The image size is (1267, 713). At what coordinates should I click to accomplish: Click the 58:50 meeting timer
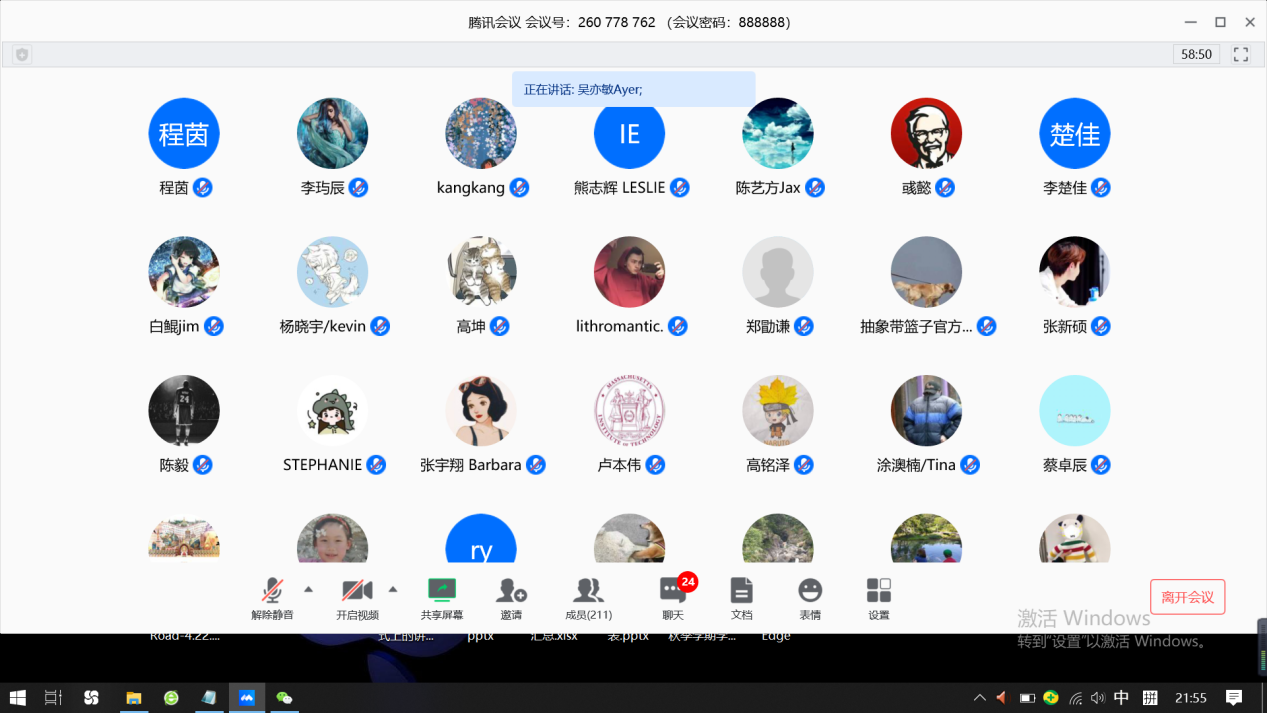pyautogui.click(x=1196, y=55)
